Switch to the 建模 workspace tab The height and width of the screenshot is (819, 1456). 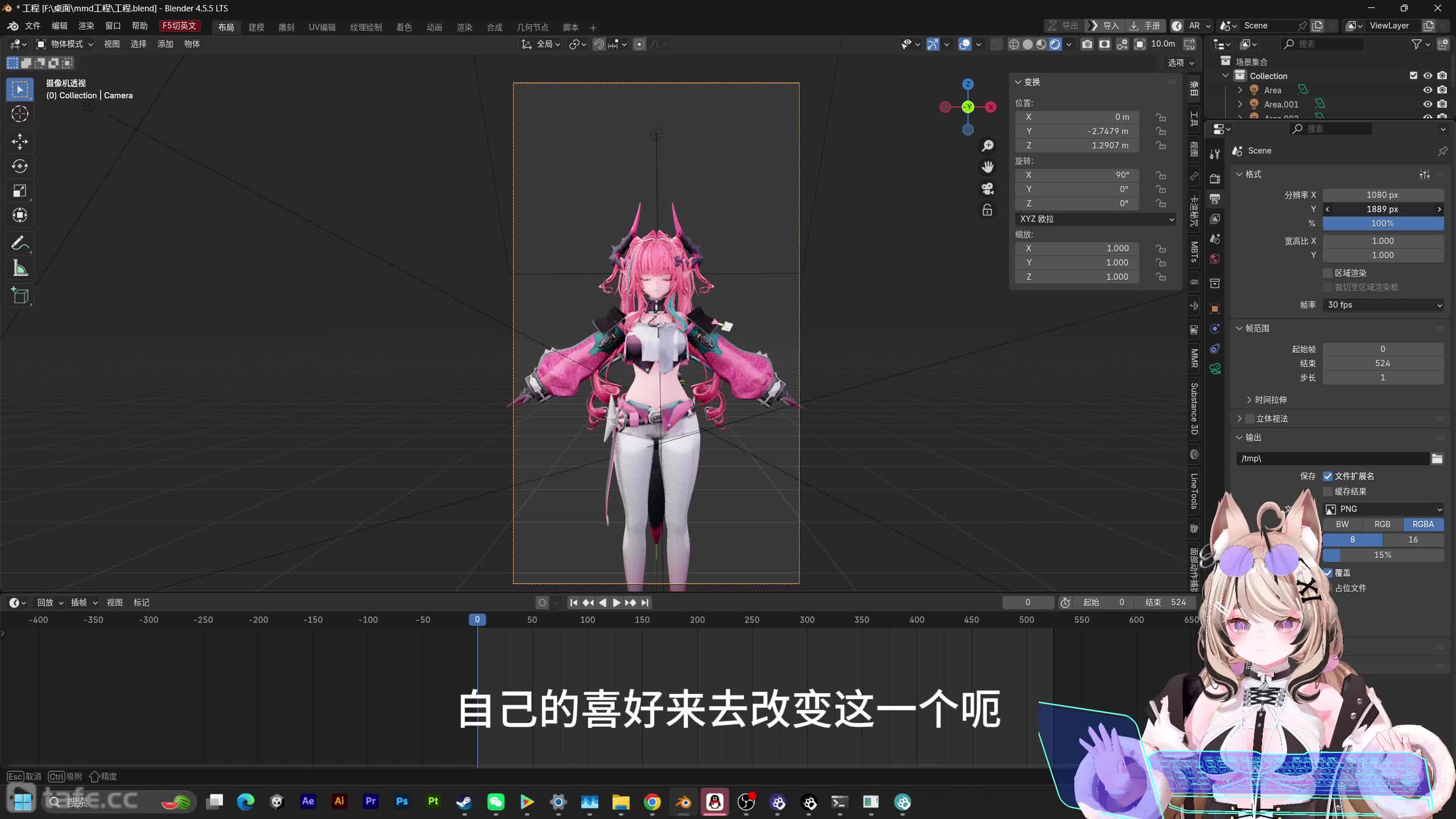[x=256, y=27]
